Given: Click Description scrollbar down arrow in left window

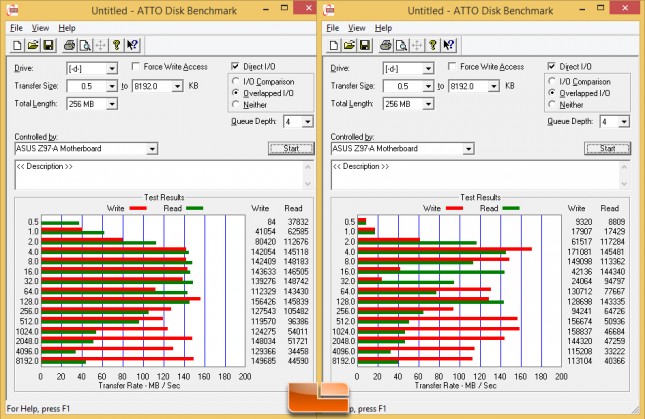Looking at the screenshot, I should pyautogui.click(x=308, y=184).
